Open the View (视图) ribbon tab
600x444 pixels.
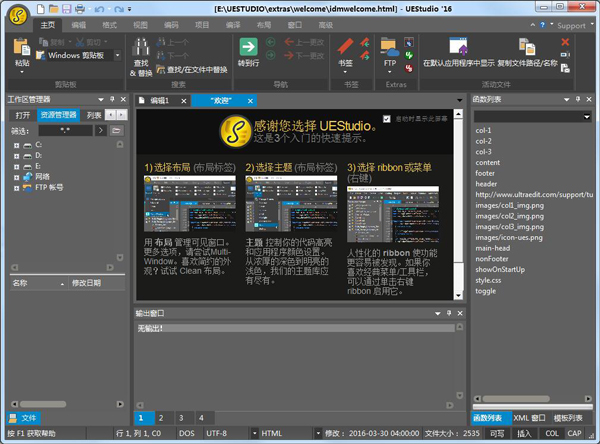click(x=140, y=25)
